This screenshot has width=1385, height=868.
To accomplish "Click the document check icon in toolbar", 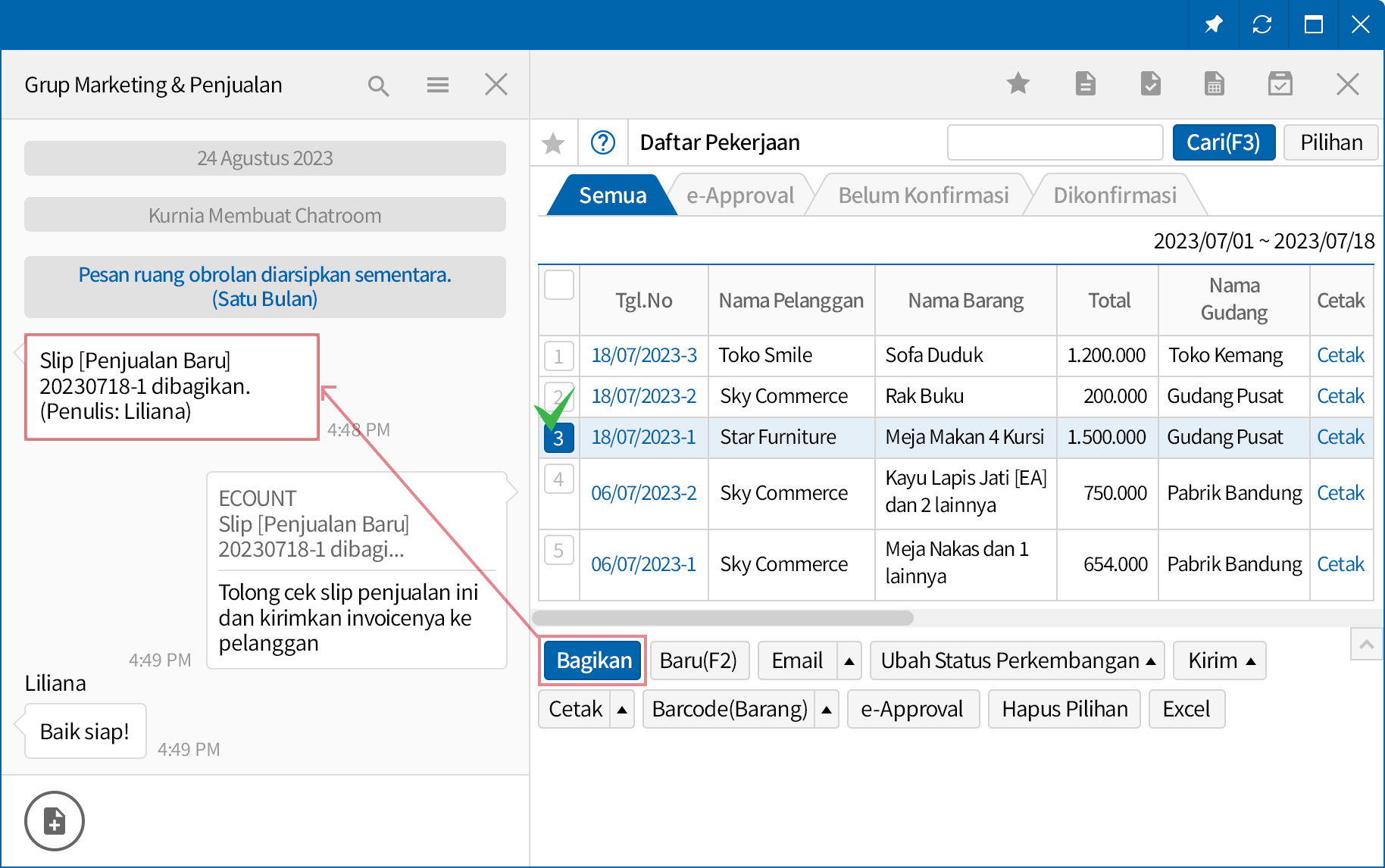I will point(1150,83).
